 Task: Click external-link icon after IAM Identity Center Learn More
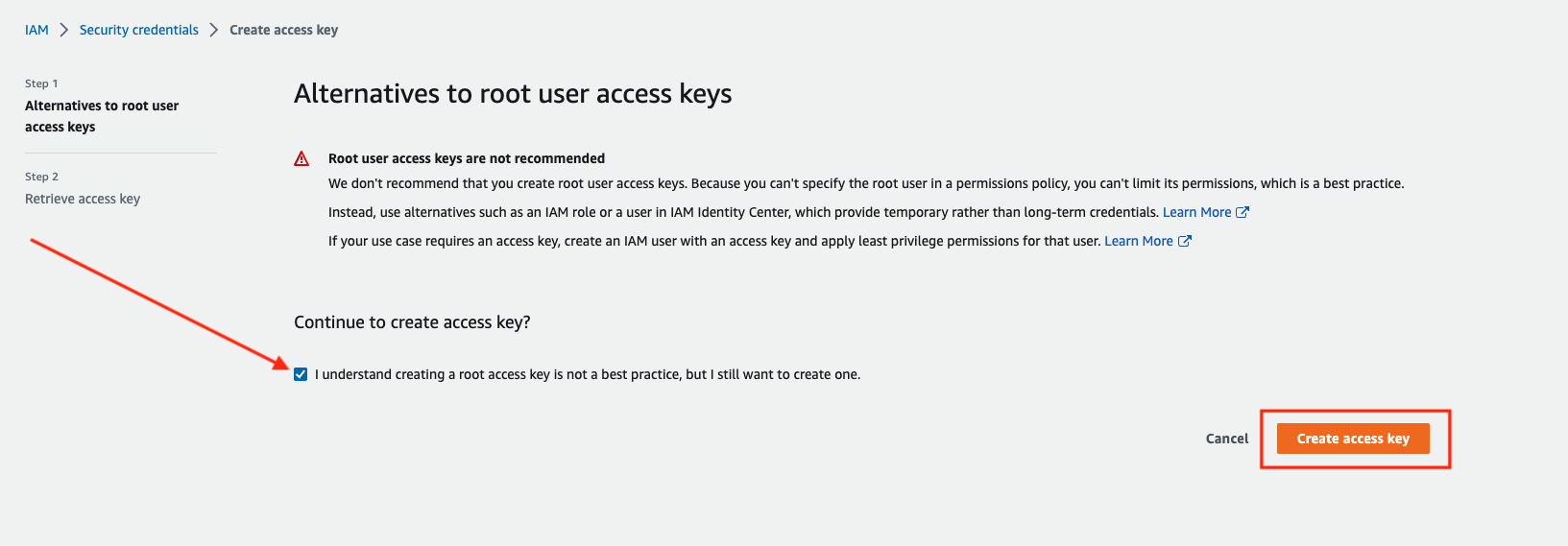pyautogui.click(x=1242, y=212)
